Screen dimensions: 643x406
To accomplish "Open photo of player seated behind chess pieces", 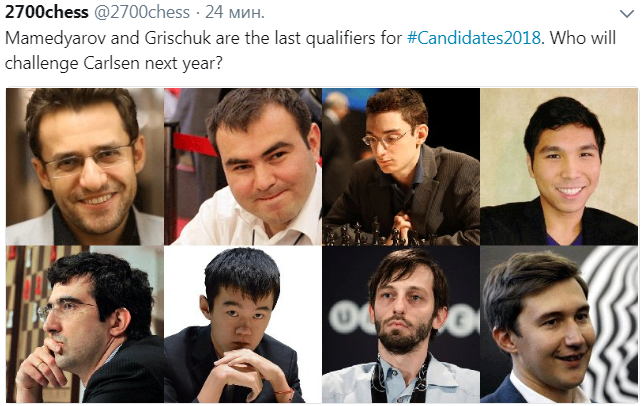I will (x=400, y=166).
